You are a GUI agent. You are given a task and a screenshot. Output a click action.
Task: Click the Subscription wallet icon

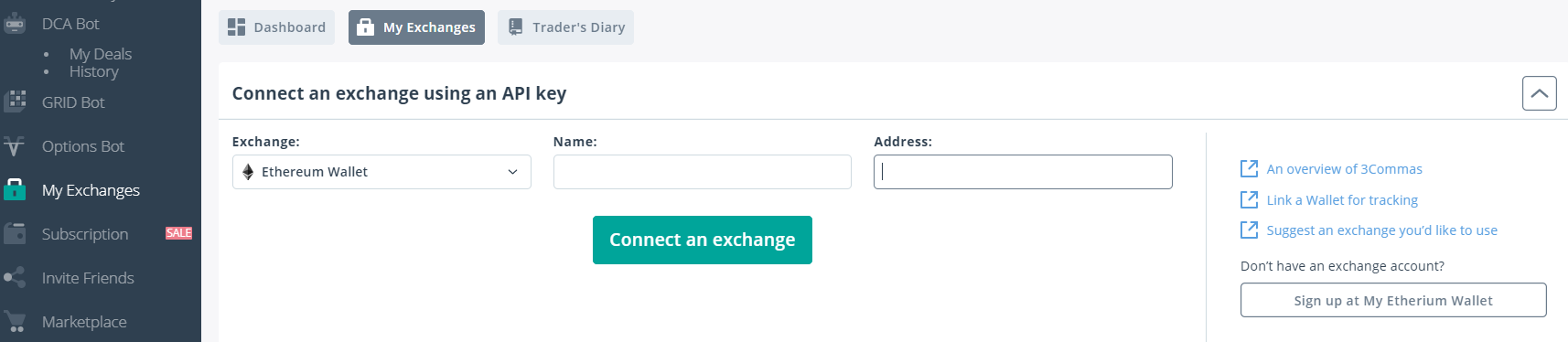click(x=15, y=233)
